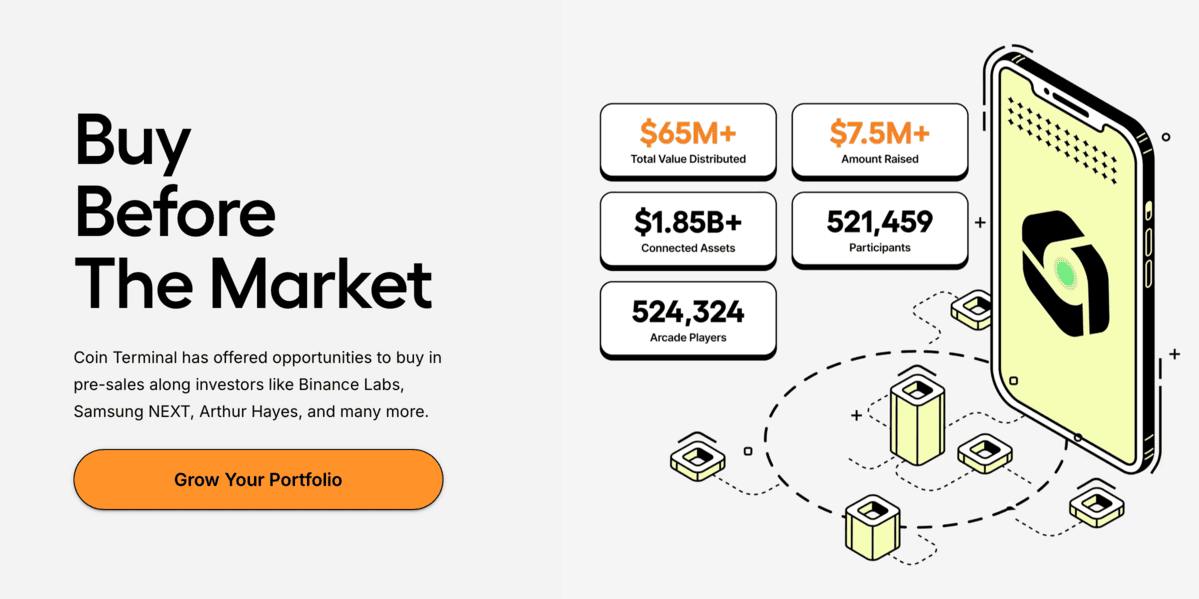Click the 524,324 Arcade Players card
Image resolution: width=1199 pixels, height=599 pixels.
688,320
